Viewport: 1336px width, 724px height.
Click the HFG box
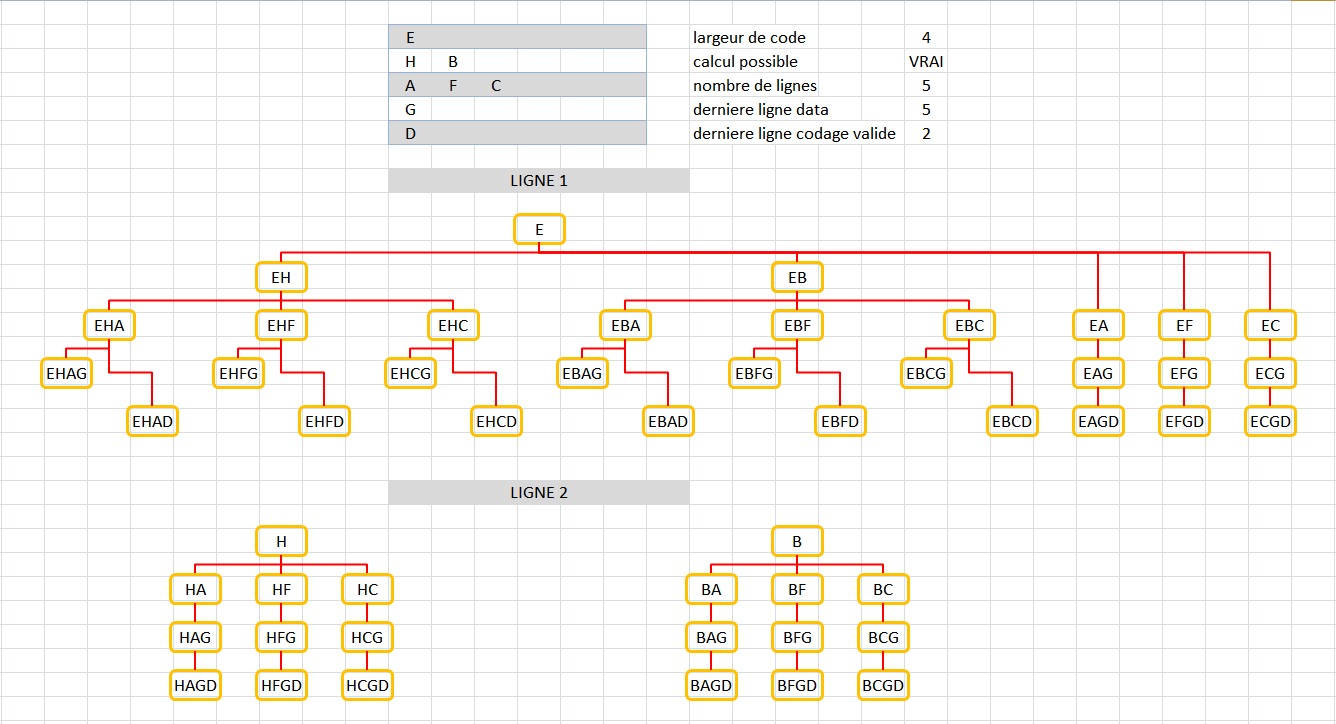point(281,637)
